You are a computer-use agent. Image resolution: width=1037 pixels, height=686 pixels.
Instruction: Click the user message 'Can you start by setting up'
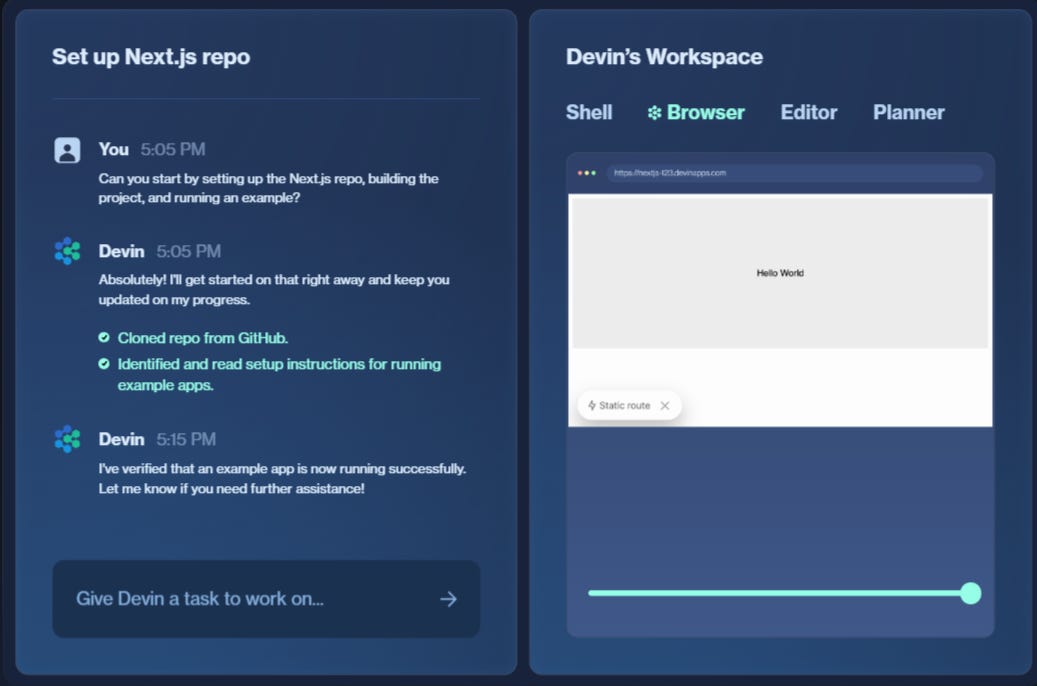(x=269, y=188)
